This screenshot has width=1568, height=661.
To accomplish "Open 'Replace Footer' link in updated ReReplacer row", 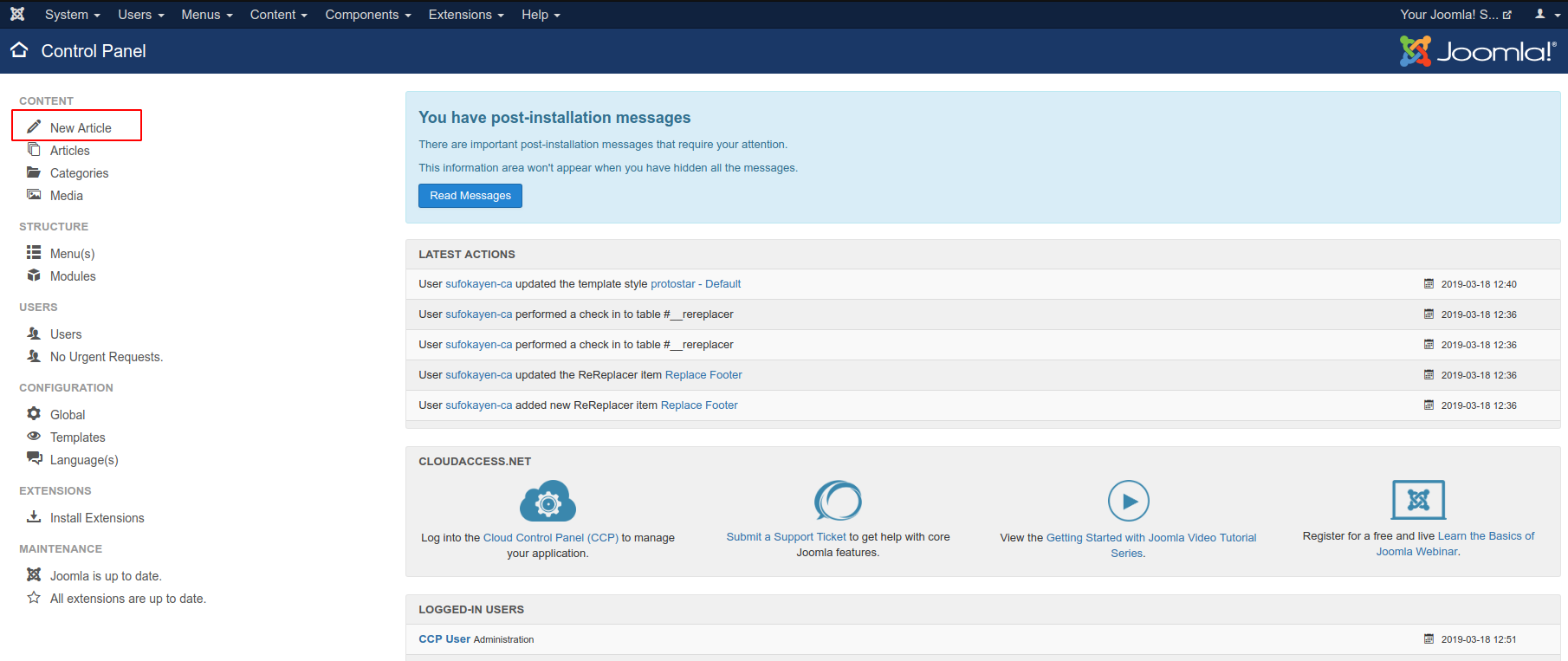I will 703,375.
